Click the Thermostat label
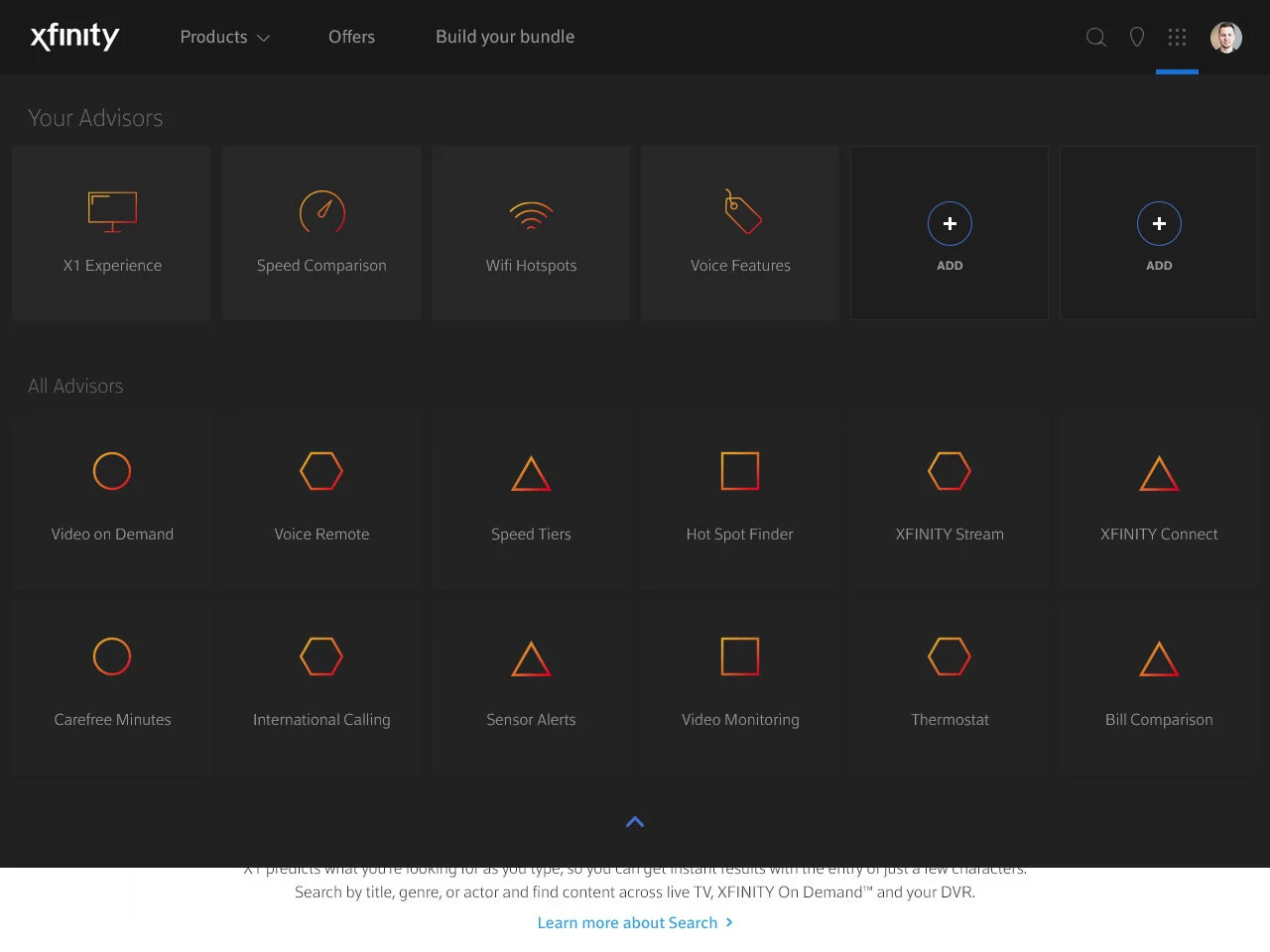The image size is (1270, 952). 950,720
